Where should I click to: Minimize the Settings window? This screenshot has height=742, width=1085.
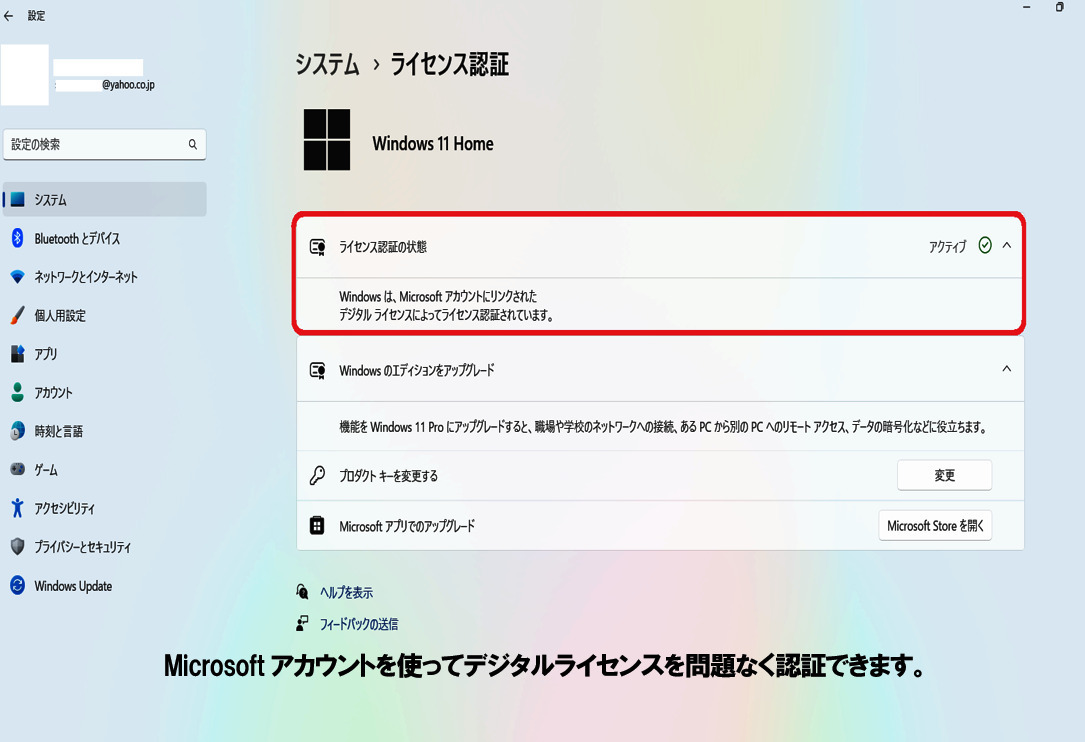[1027, 7]
